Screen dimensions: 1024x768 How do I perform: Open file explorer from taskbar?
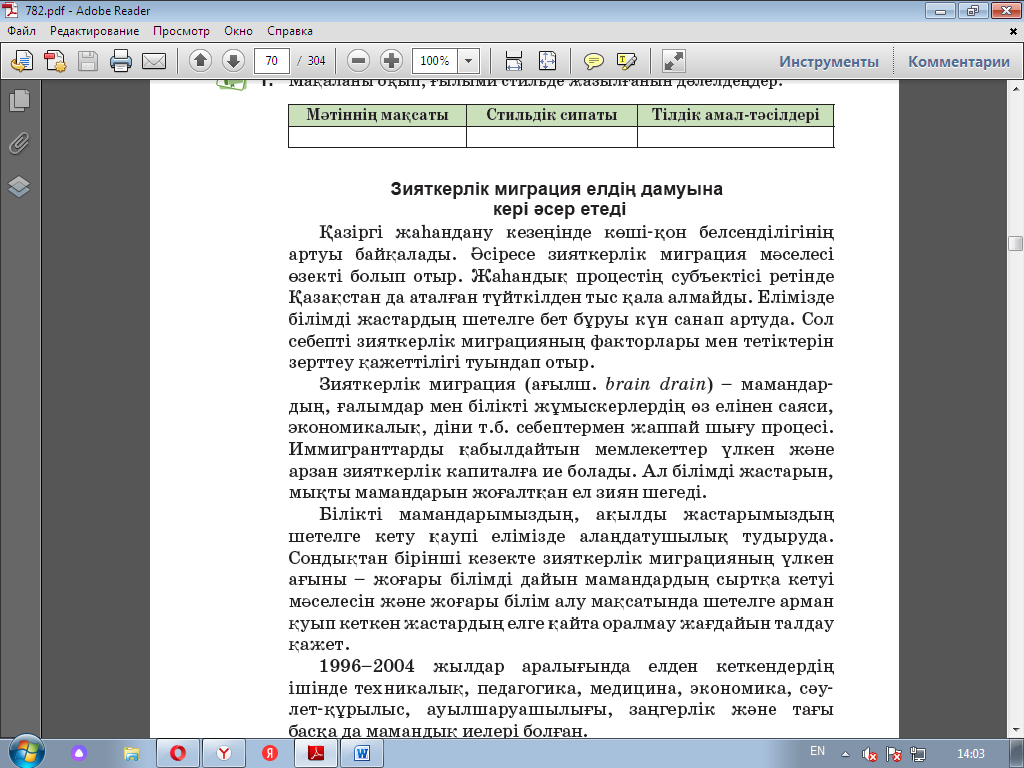(131, 754)
